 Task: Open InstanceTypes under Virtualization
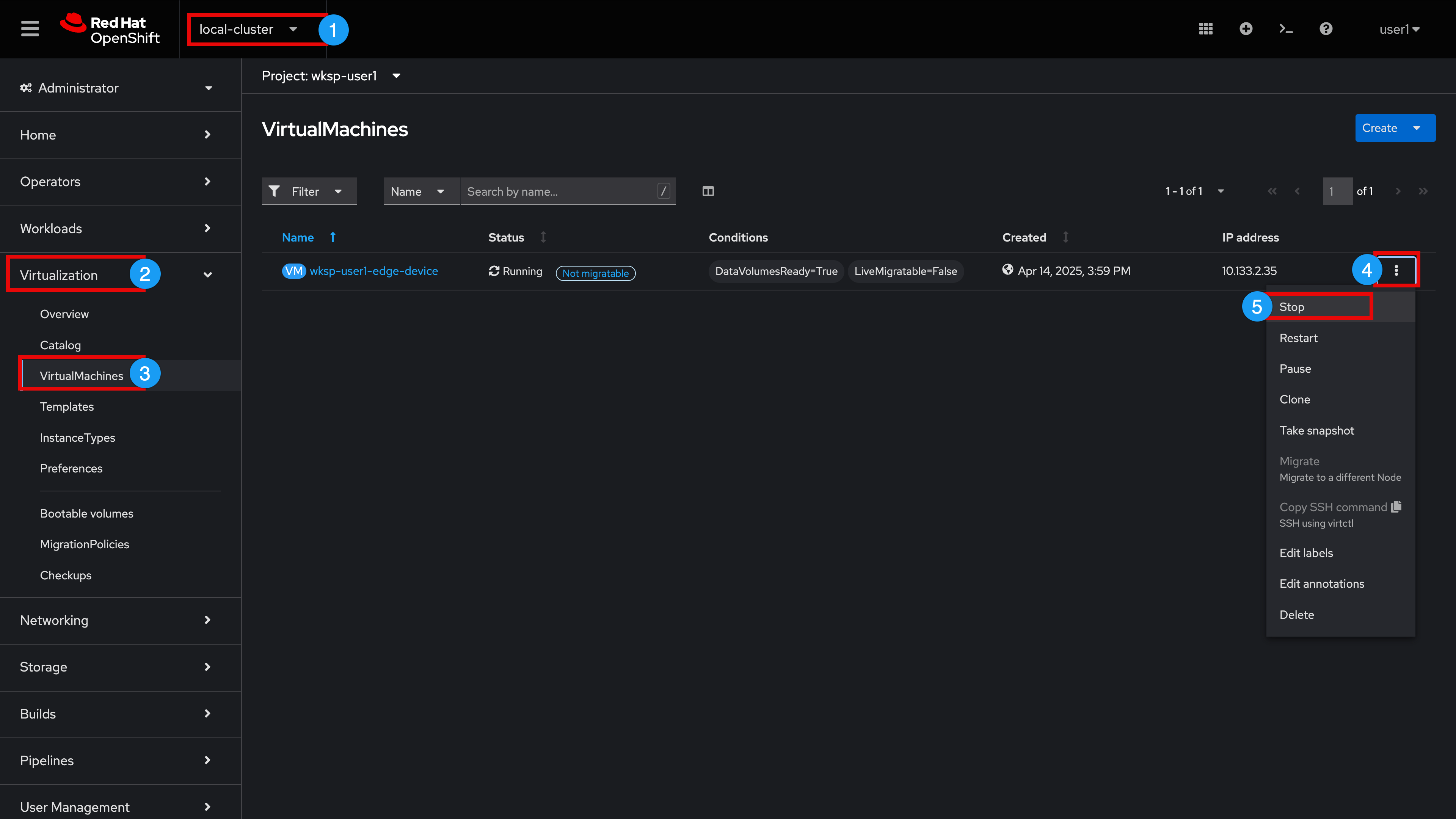pos(77,438)
